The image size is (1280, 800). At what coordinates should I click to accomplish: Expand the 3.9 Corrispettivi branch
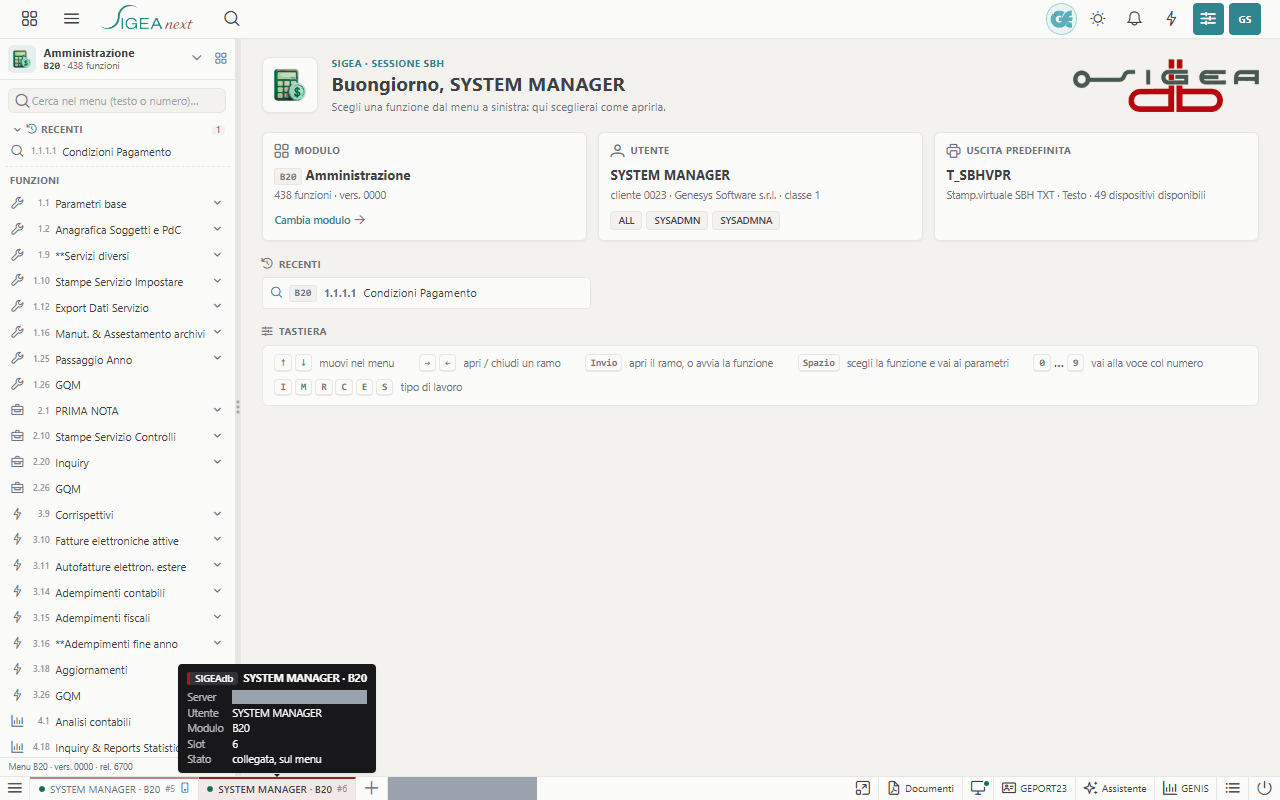pos(217,515)
